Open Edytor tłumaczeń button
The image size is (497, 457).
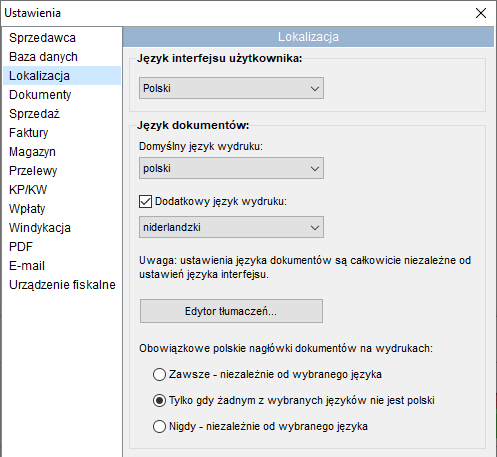click(x=231, y=311)
